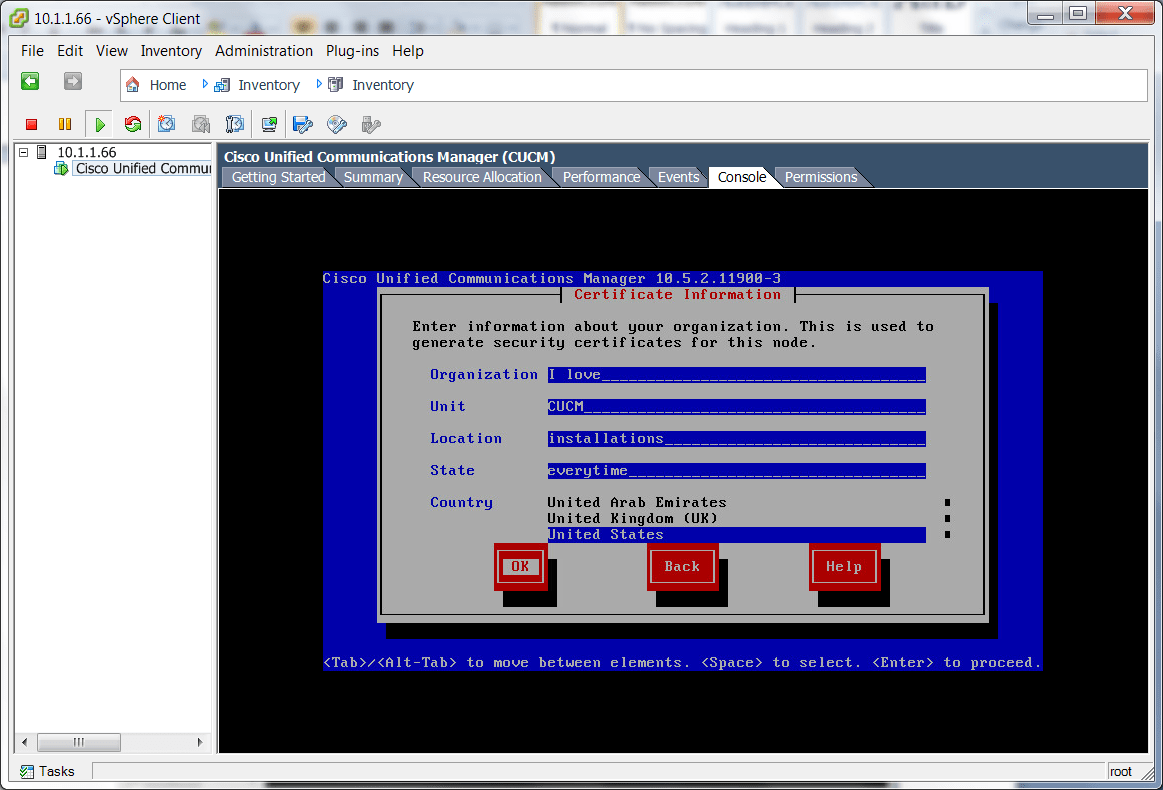Click the Location field containing 'installations'
Screen dimensions: 1163x790
pyautogui.click(x=737, y=438)
